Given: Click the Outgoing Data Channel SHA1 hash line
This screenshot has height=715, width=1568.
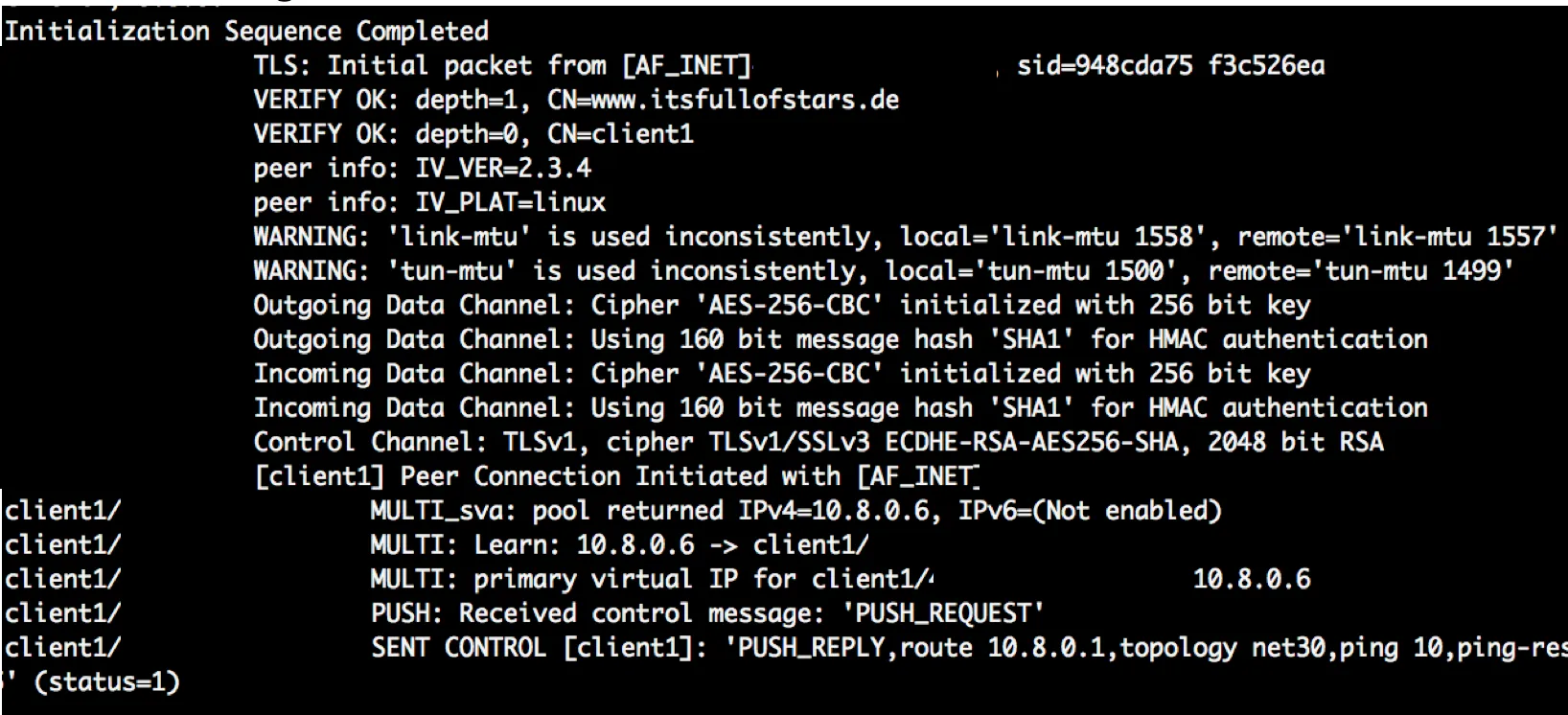Looking at the screenshot, I should (840, 339).
